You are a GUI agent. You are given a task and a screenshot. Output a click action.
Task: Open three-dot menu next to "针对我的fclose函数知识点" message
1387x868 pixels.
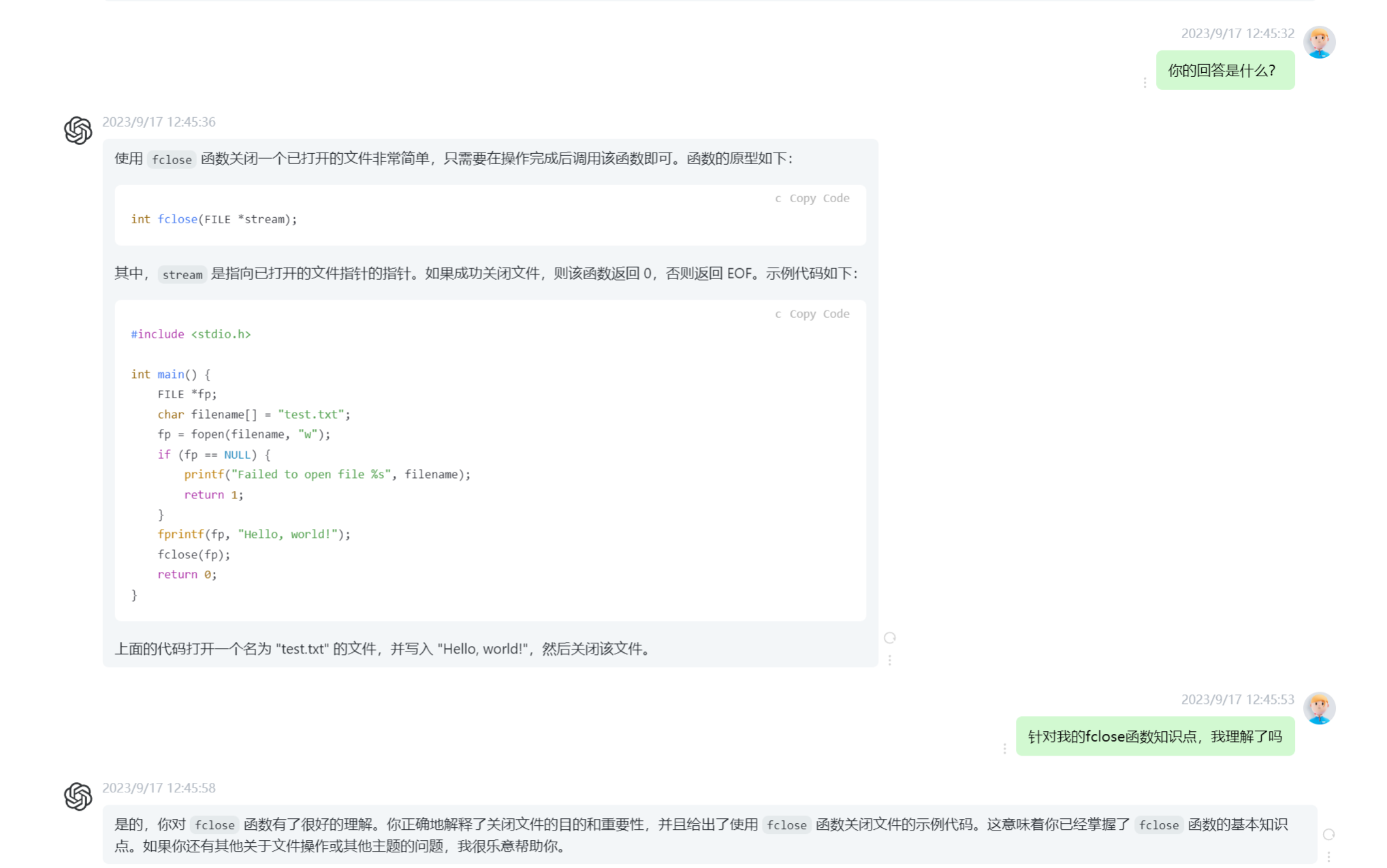coord(1004,748)
